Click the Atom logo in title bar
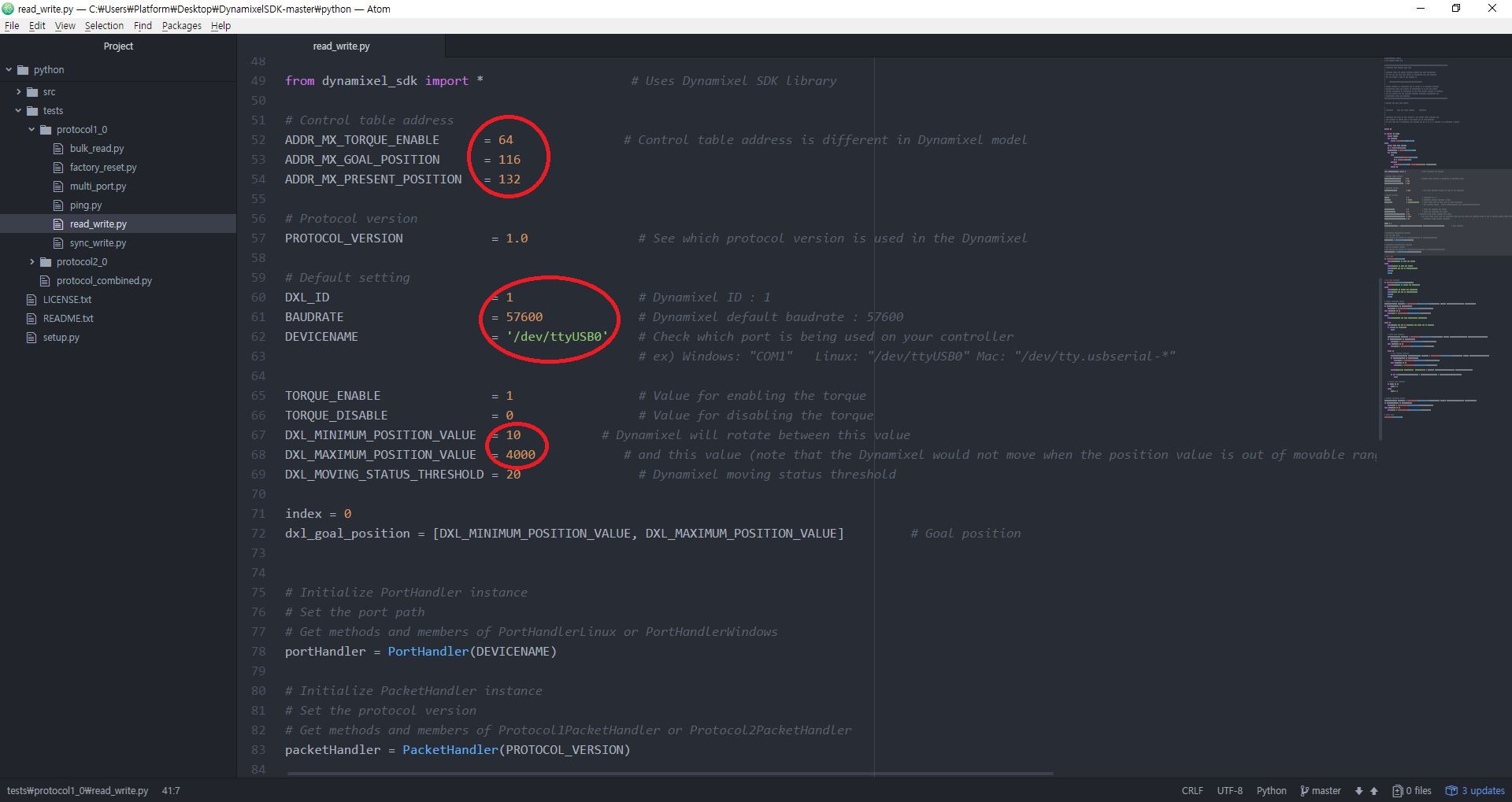 [8, 9]
